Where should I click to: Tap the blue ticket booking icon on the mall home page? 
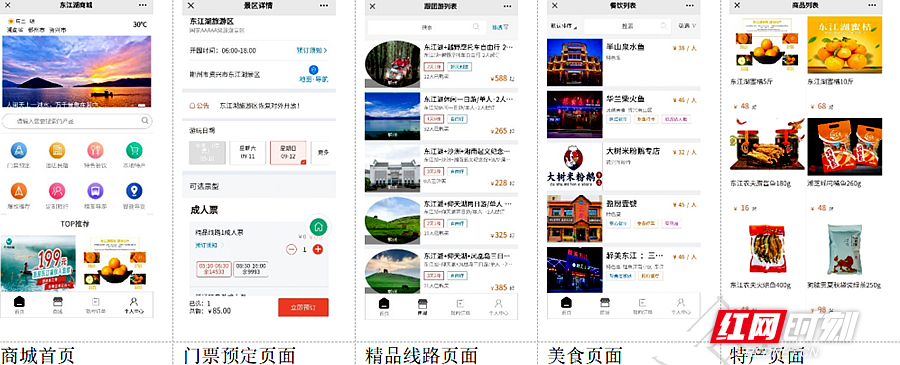click(19, 151)
